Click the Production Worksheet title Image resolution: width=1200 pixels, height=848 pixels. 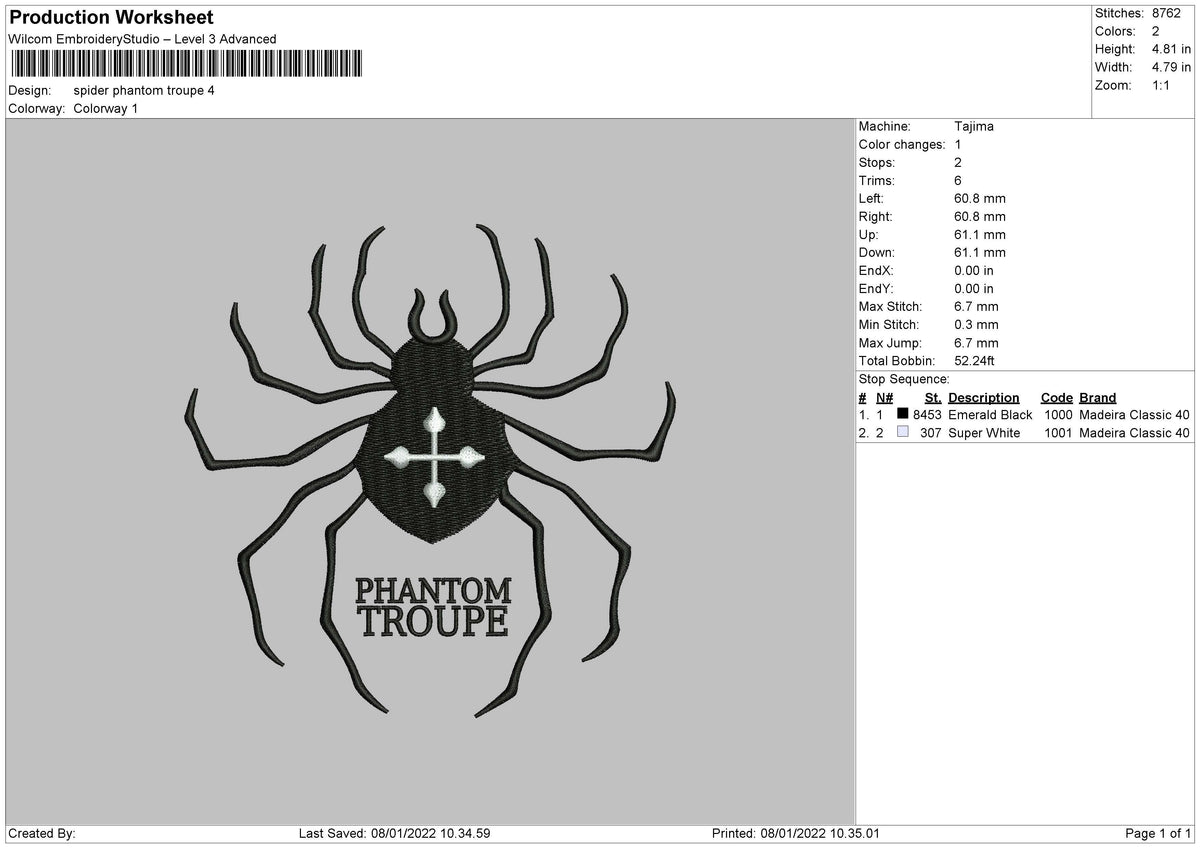point(110,17)
